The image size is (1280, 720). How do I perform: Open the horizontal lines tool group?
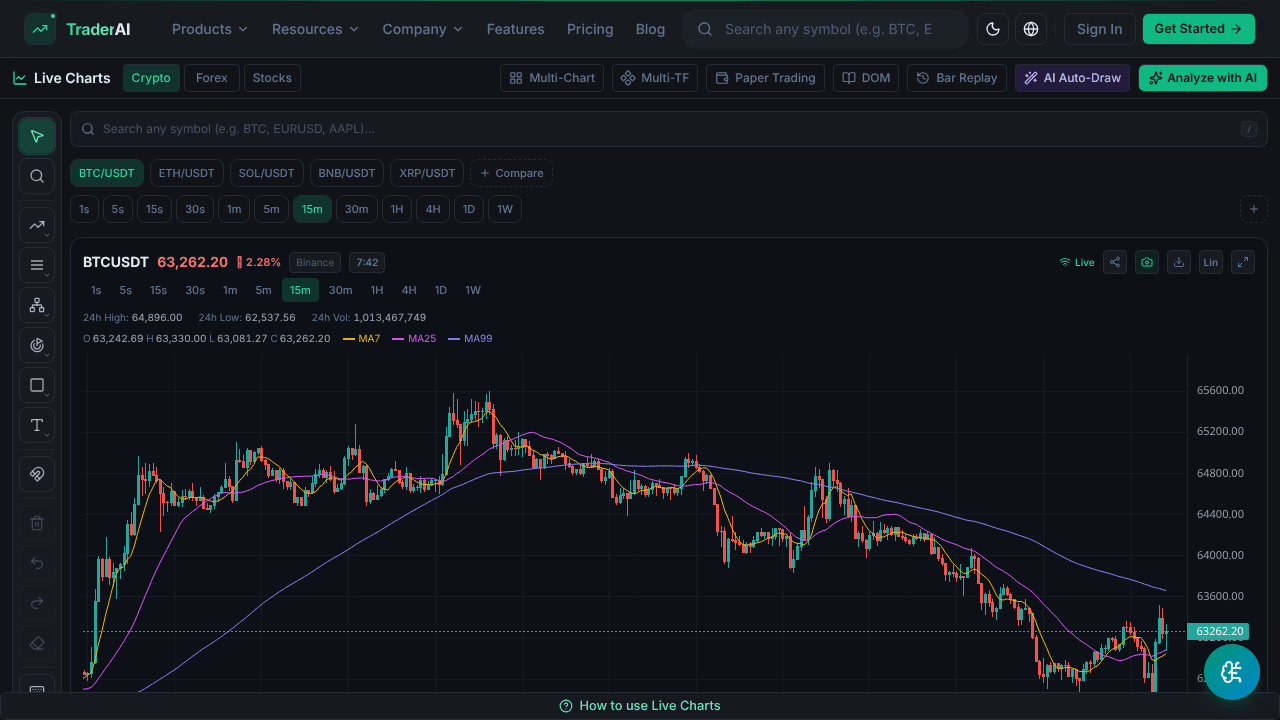tap(37, 265)
